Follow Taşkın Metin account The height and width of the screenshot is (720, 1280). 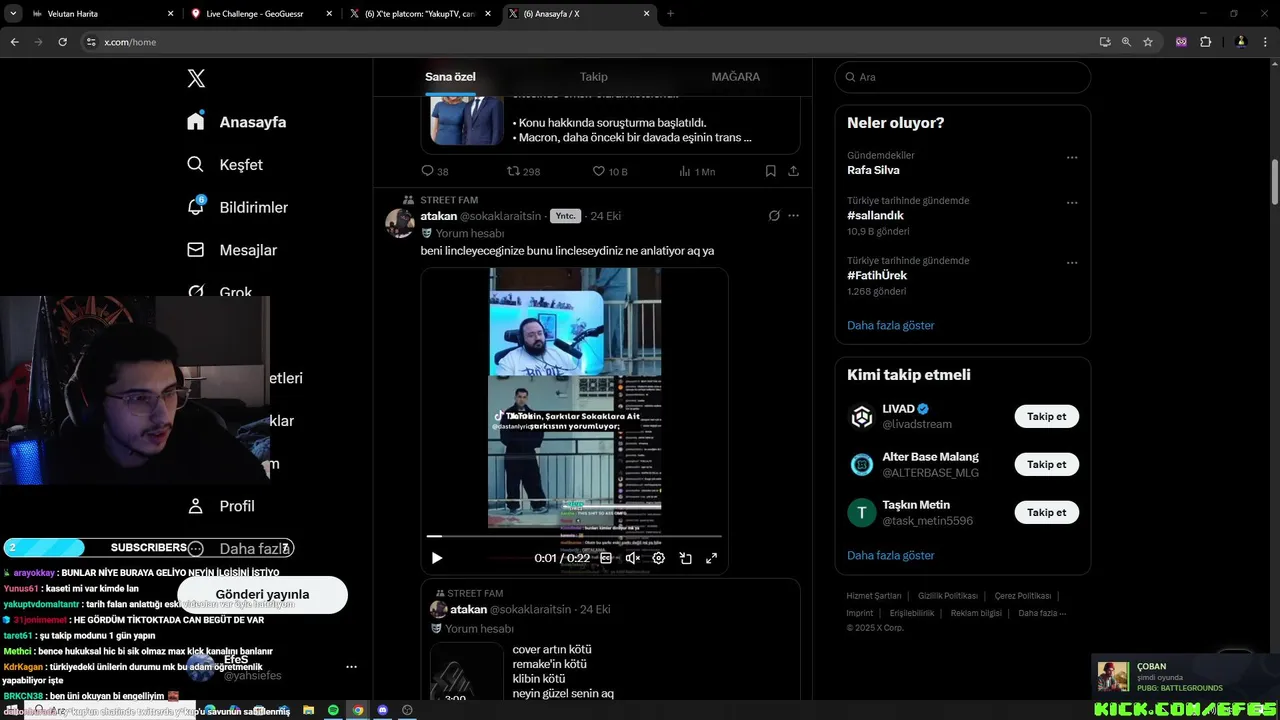pyautogui.click(x=1046, y=512)
